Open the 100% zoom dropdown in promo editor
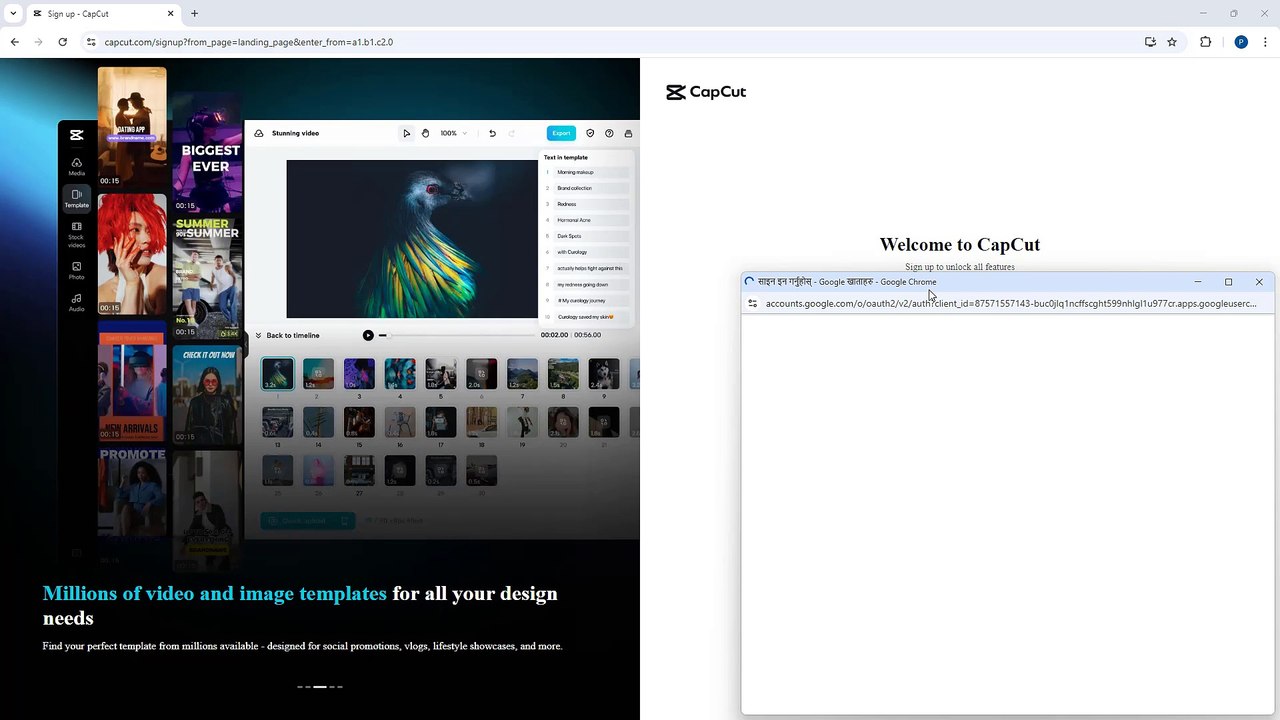The image size is (1280, 720). click(454, 133)
